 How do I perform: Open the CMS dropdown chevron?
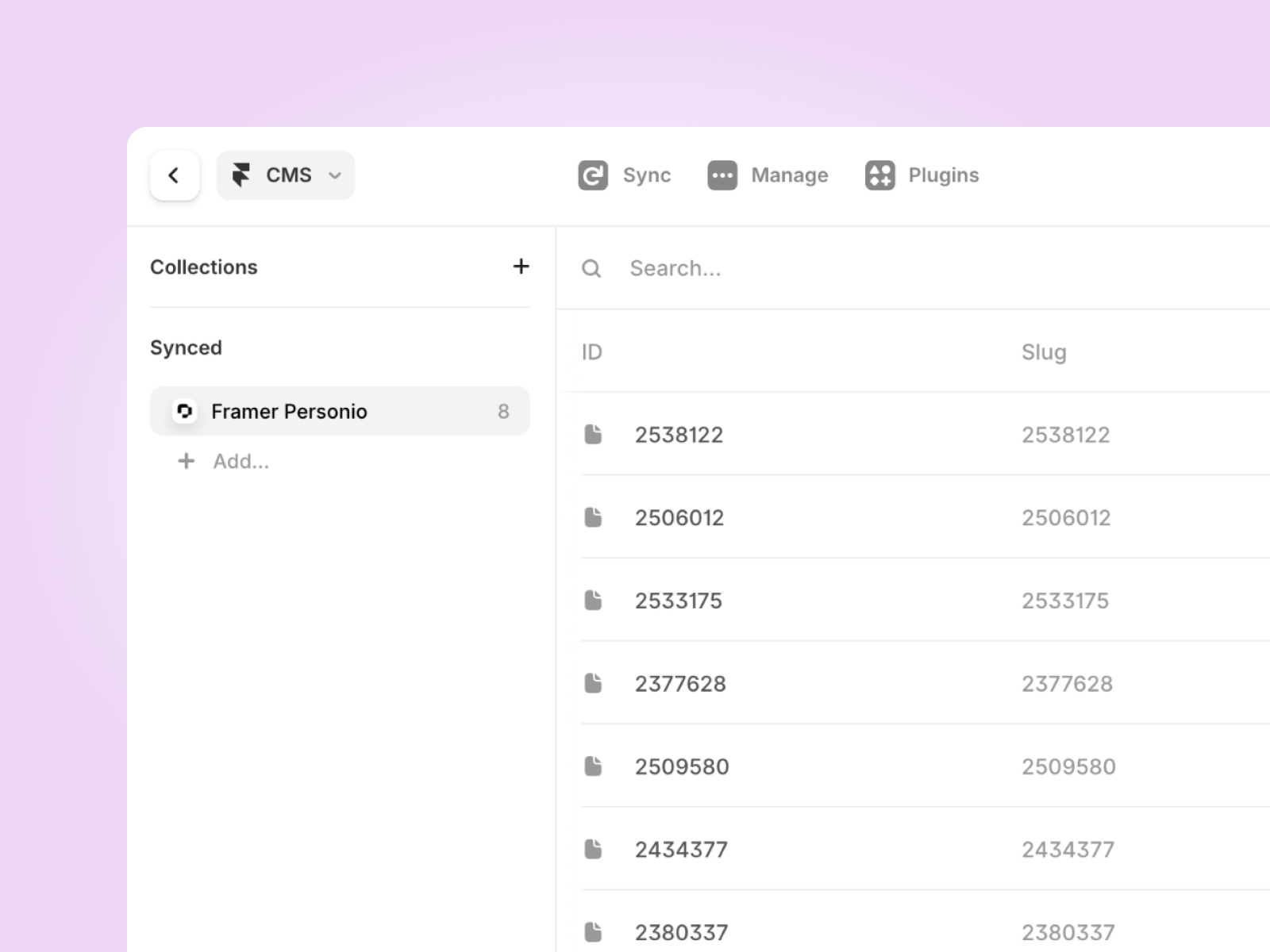pyautogui.click(x=335, y=175)
